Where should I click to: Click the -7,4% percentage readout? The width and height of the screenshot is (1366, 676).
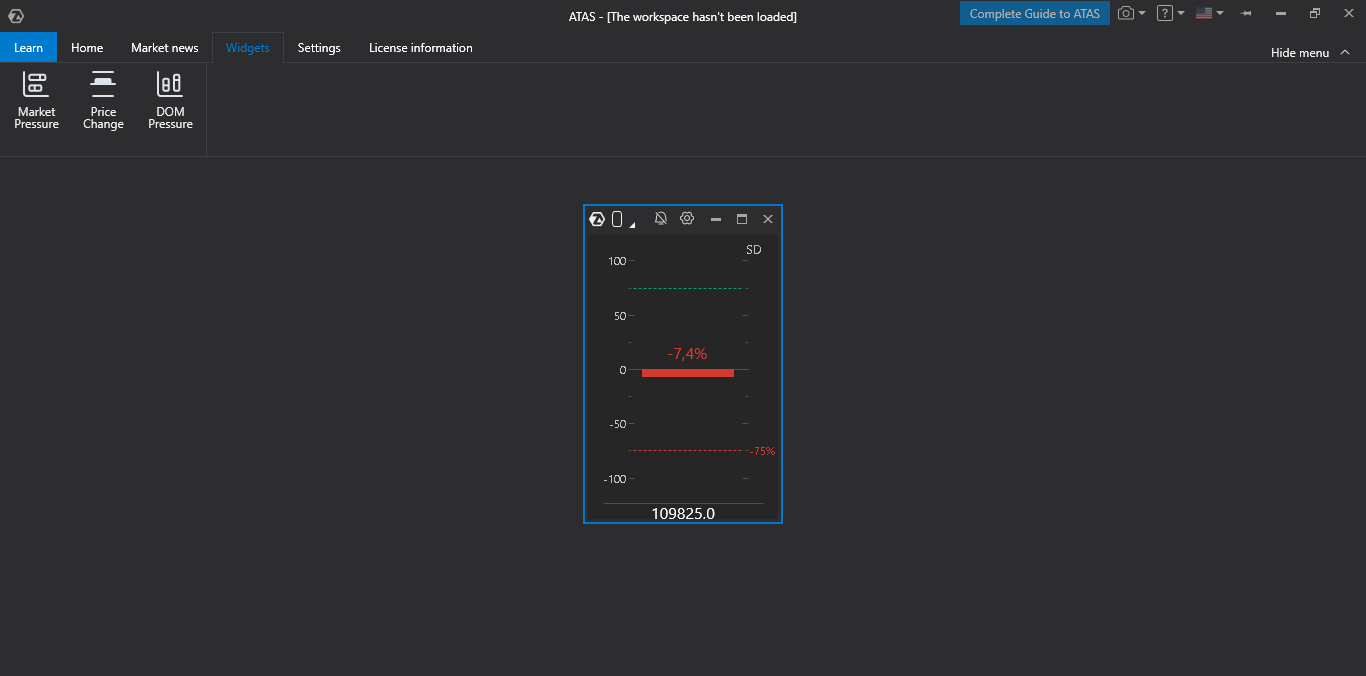click(x=687, y=353)
